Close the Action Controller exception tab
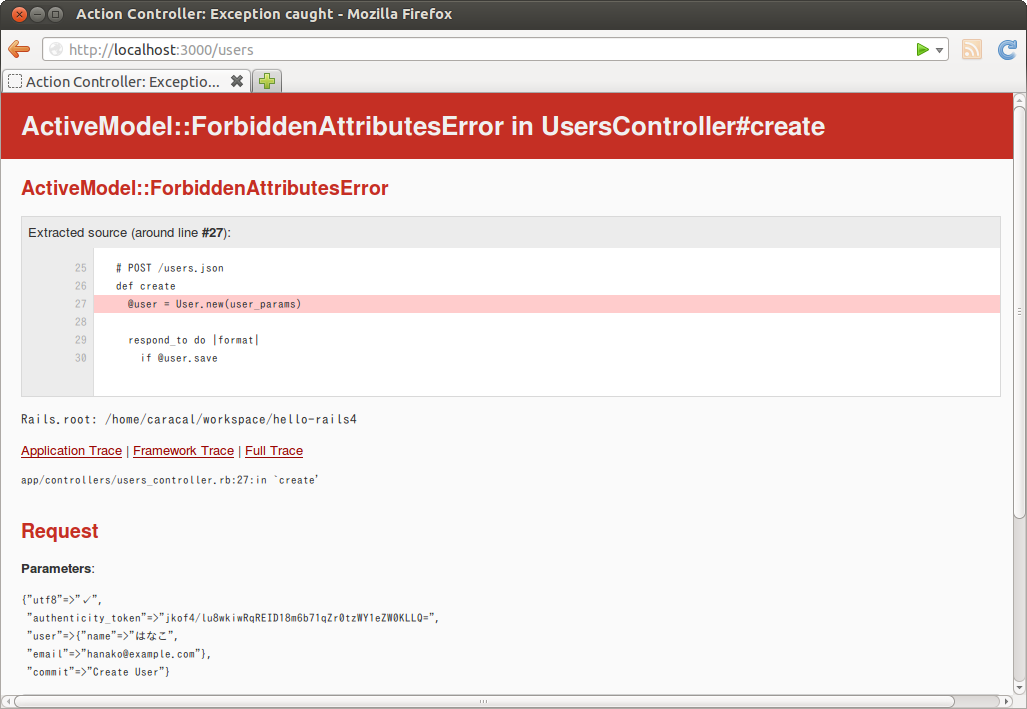Screen dimensions: 1027x709 237,81
